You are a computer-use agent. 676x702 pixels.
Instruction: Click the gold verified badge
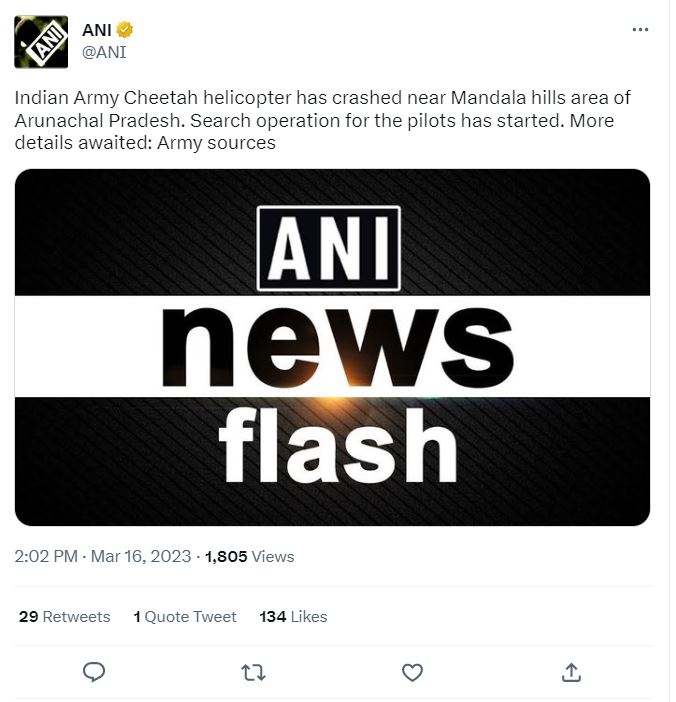(126, 31)
